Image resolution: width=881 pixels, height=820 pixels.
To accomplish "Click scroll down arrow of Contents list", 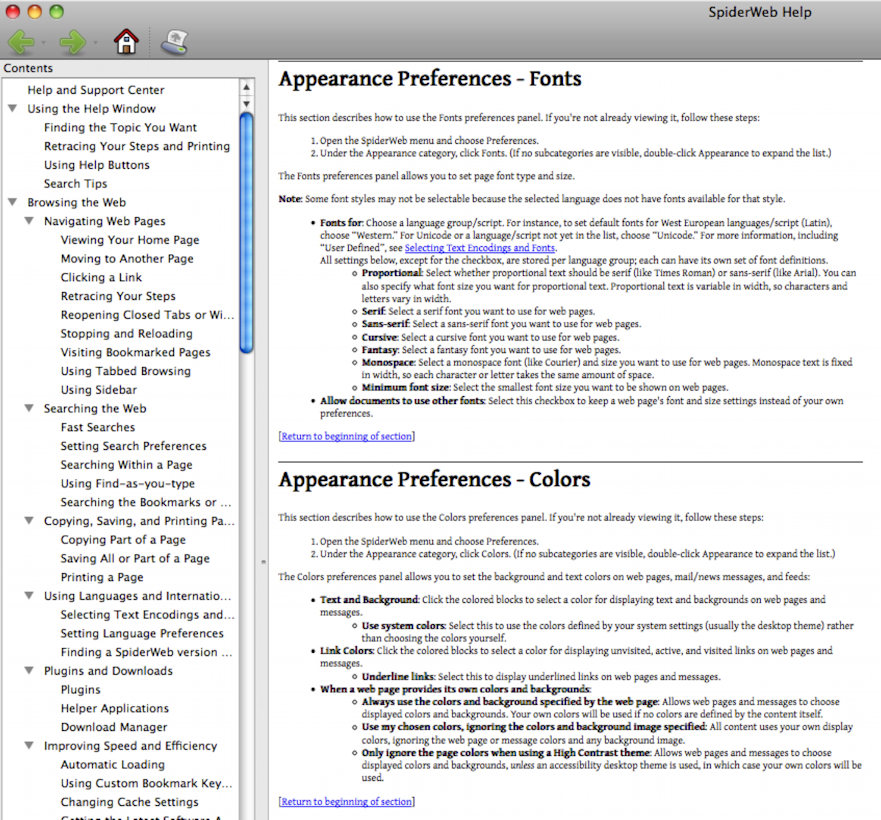I will coord(246,104).
